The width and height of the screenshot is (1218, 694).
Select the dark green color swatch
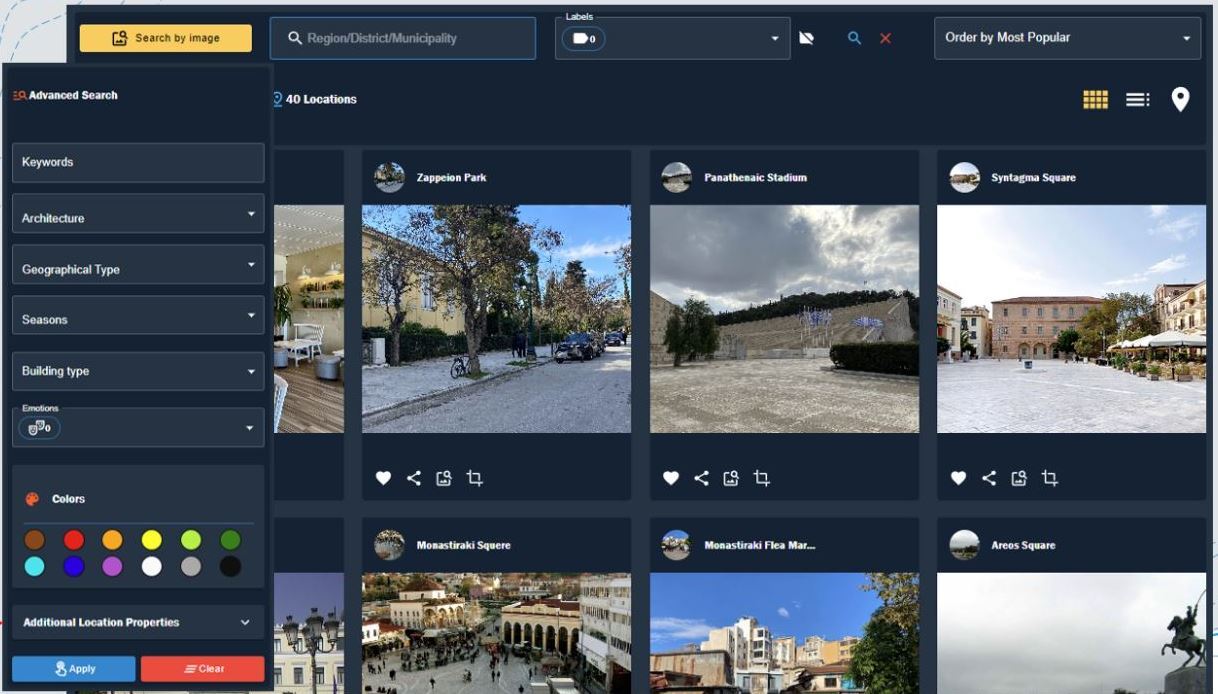(x=230, y=540)
